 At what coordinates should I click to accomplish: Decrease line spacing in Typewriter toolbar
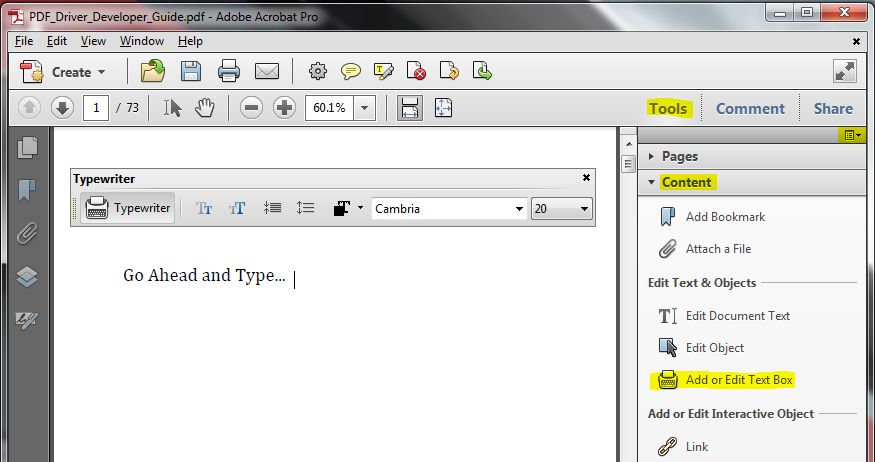(x=272, y=208)
